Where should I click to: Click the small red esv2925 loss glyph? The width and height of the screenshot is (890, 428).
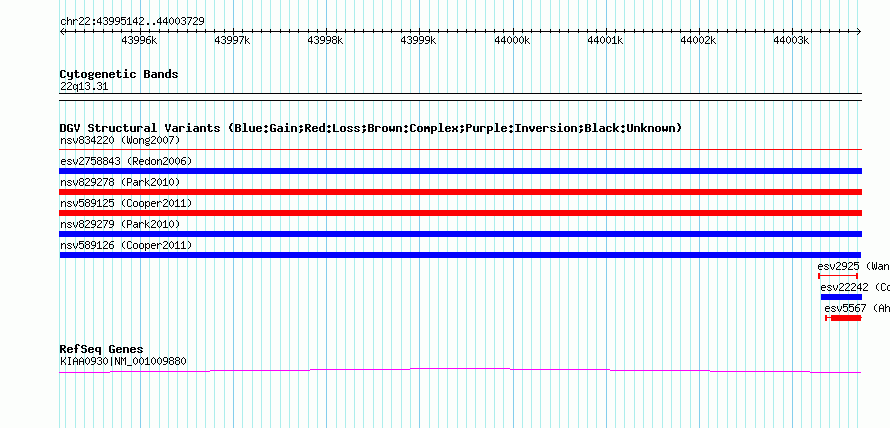838,276
